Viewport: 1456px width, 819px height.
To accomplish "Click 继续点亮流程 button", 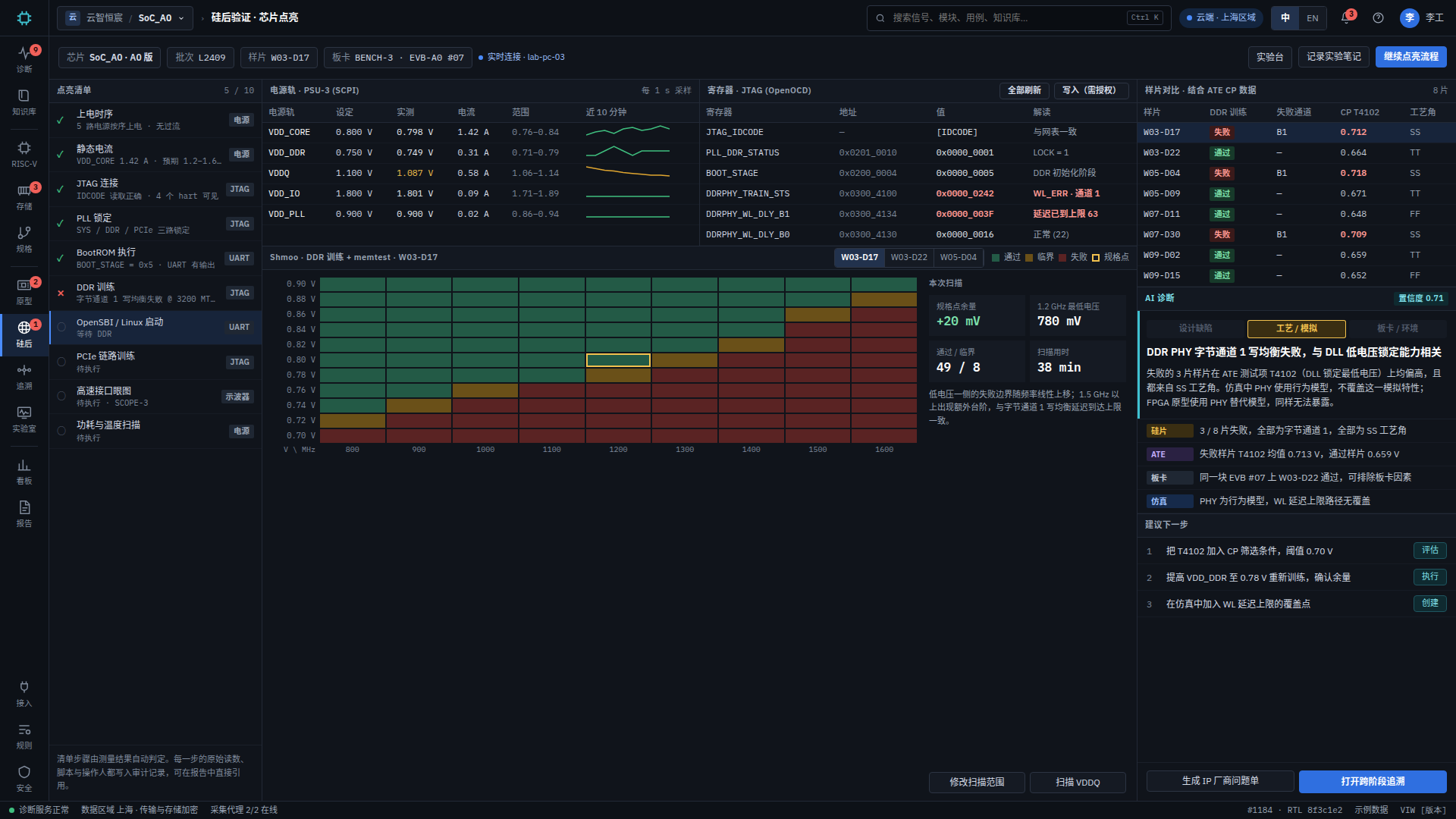I will click(x=1410, y=57).
